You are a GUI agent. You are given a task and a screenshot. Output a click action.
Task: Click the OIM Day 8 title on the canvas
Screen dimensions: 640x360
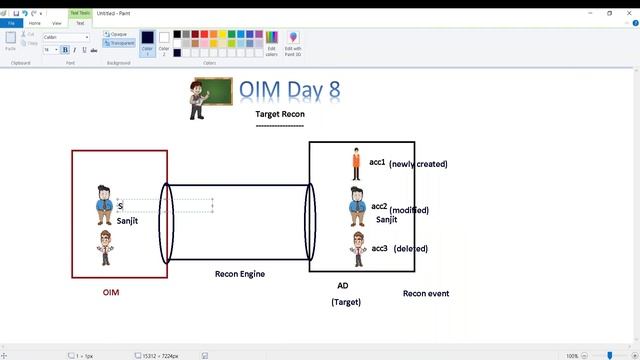(x=289, y=90)
